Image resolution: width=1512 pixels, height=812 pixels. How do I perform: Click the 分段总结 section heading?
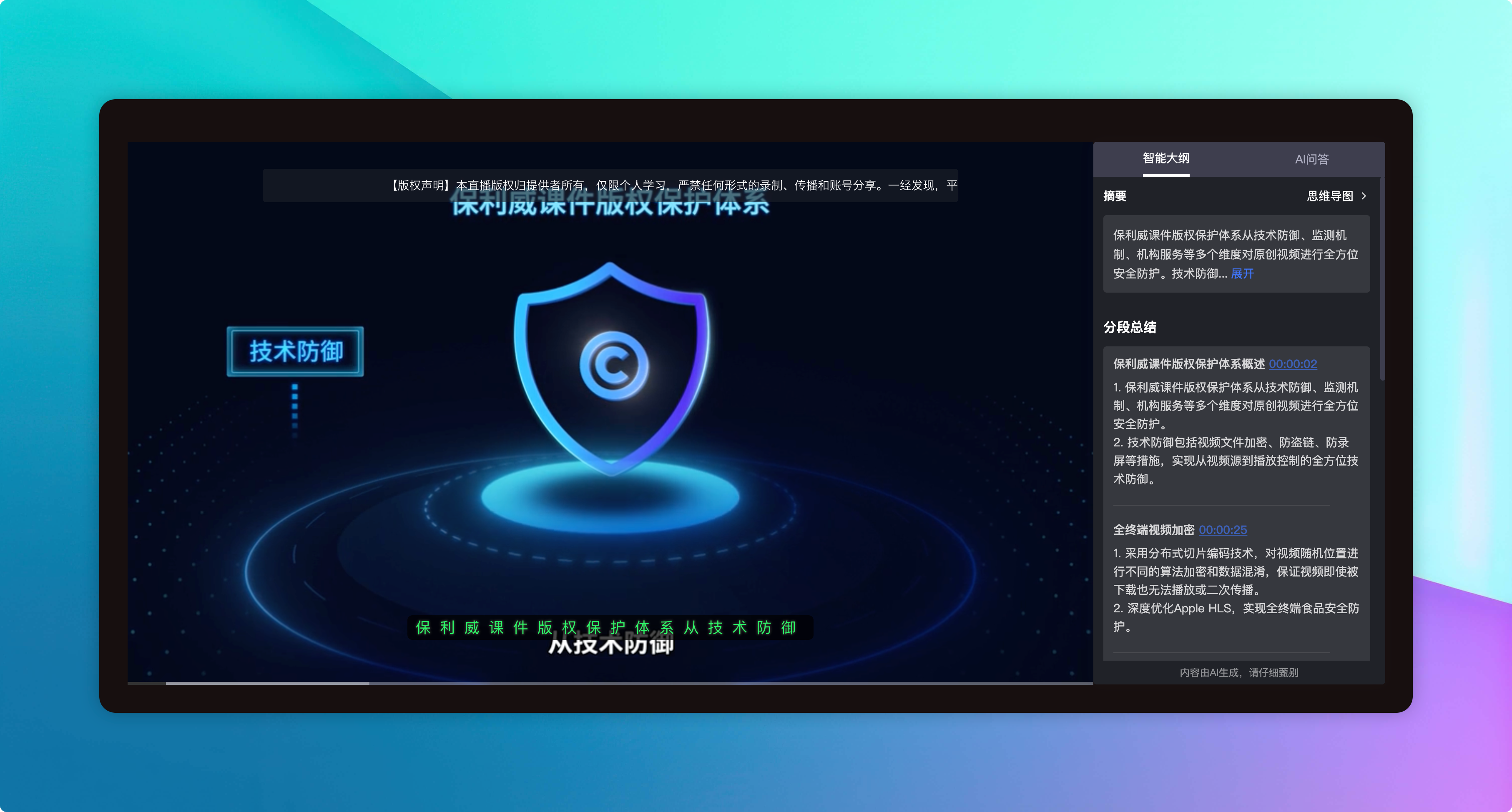coord(1130,327)
